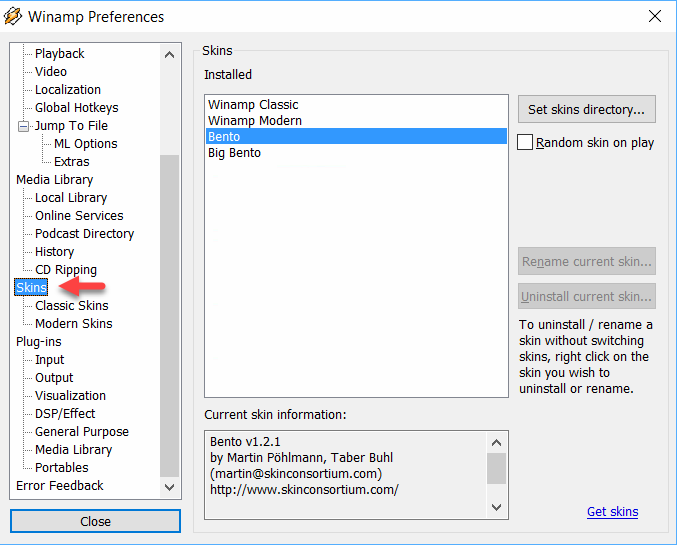Viewport: 677px width, 545px height.
Task: Select the Skins tree item
Action: (x=31, y=288)
